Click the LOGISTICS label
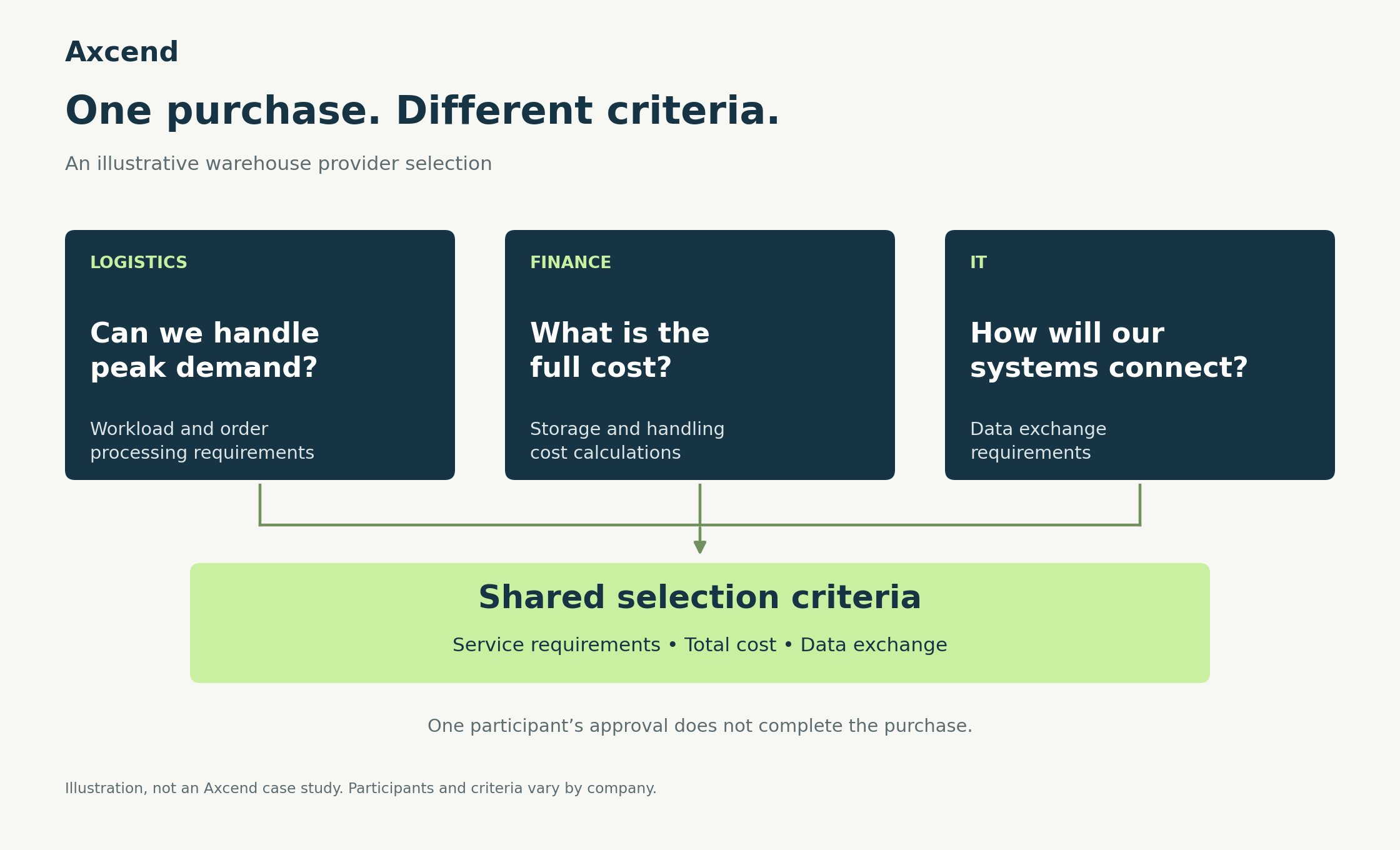The image size is (1400, 850). (139, 262)
